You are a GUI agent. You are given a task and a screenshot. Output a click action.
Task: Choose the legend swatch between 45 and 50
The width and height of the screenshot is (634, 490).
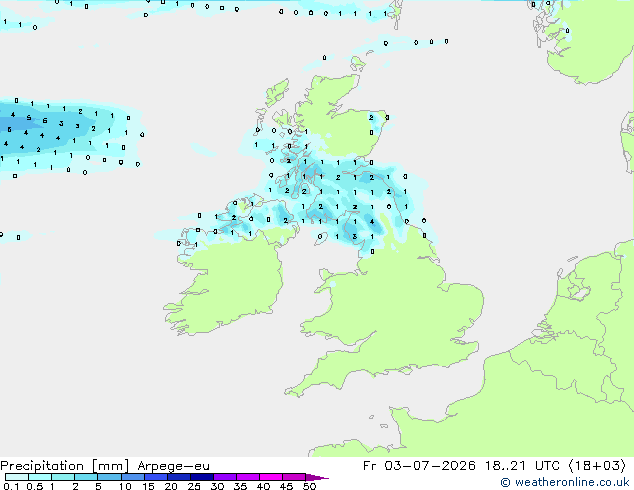294,477
